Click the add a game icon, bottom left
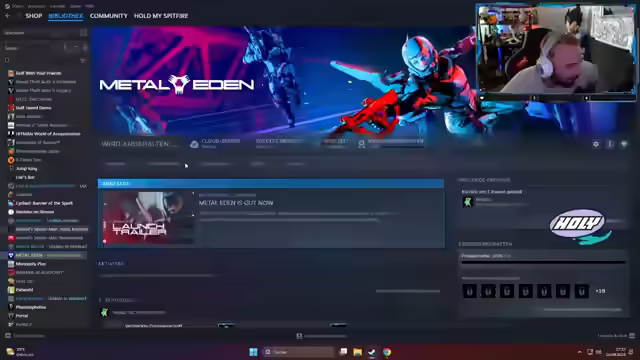Viewport: 640px width, 360px height. coord(8,336)
